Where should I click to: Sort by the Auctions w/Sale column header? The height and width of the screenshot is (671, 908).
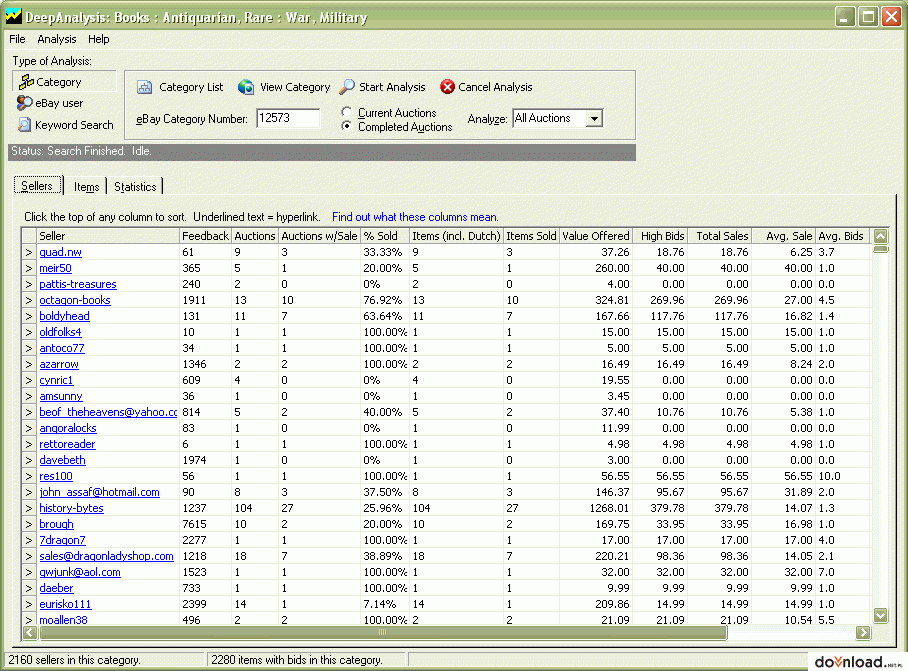[319, 236]
